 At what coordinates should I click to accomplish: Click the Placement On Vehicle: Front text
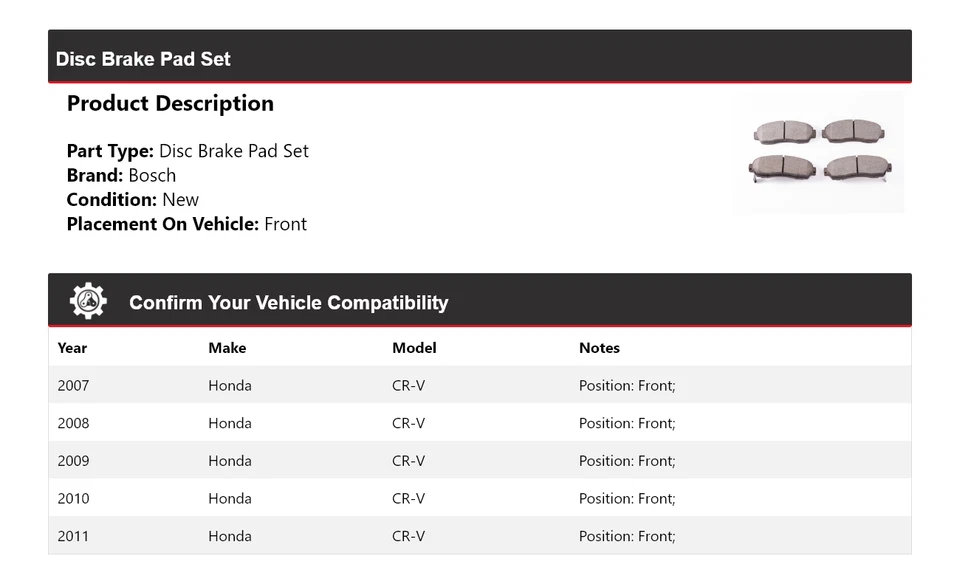[187, 224]
